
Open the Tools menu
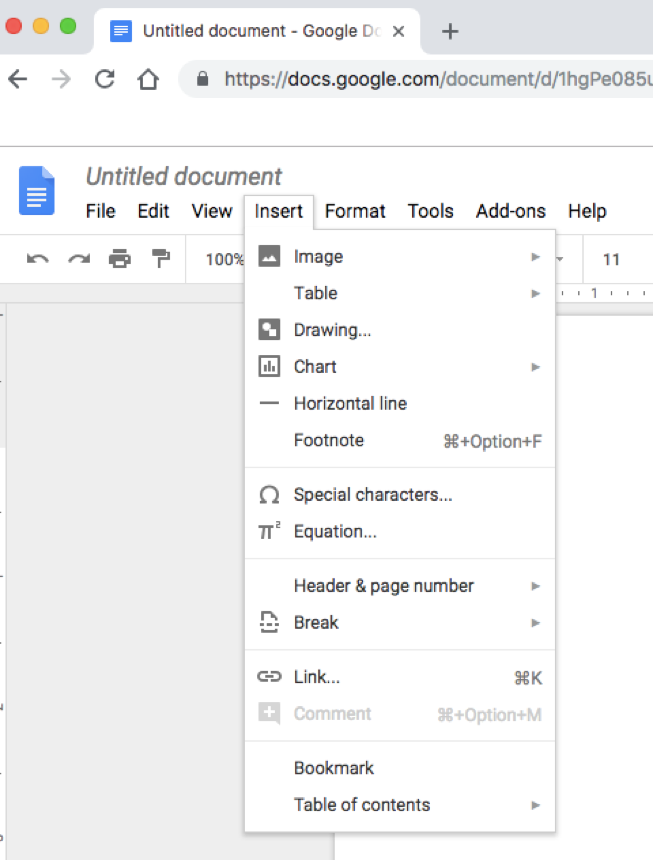[430, 211]
